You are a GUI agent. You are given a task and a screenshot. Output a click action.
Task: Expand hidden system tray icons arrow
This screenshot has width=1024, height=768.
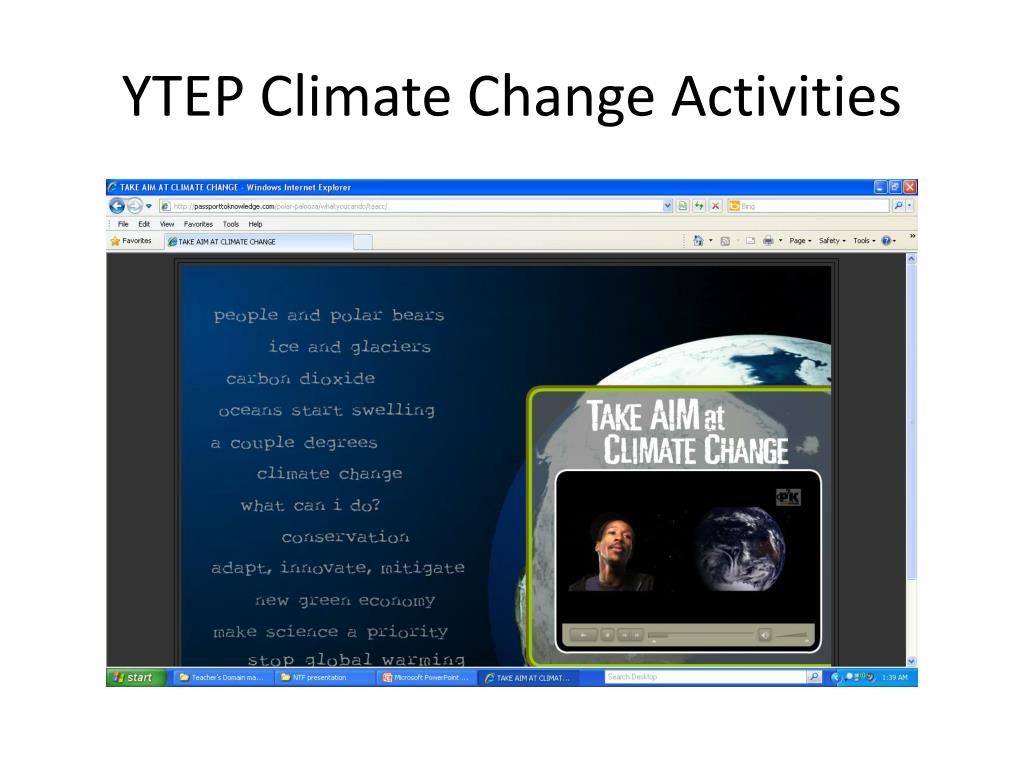835,677
